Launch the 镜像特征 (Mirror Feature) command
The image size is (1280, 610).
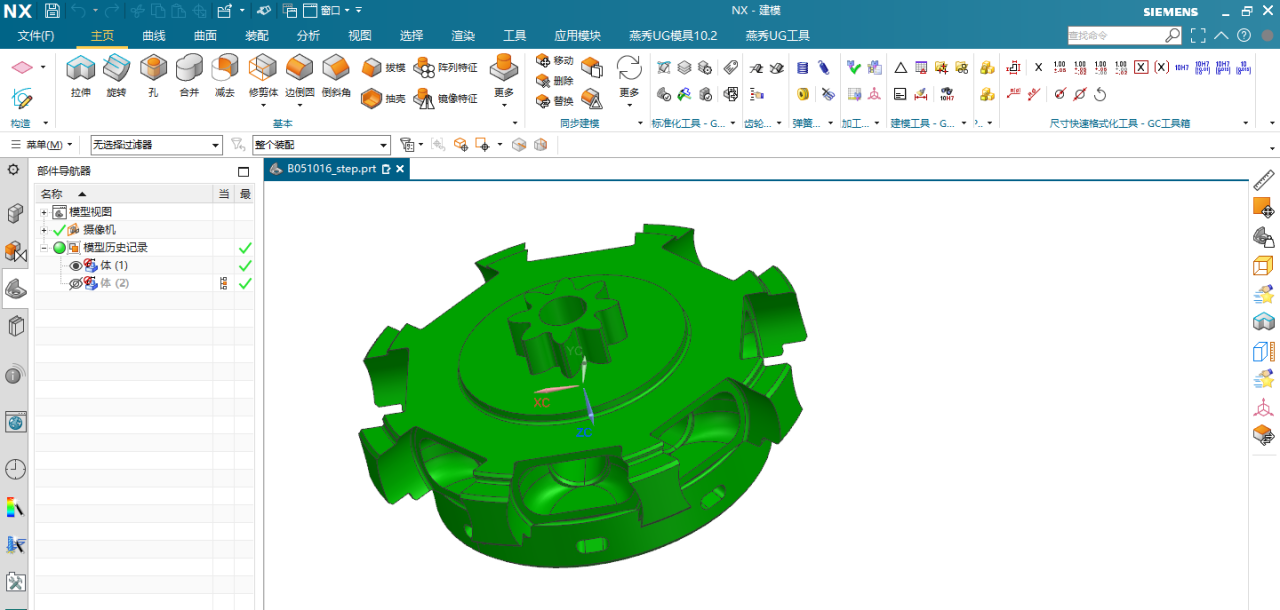coord(445,99)
